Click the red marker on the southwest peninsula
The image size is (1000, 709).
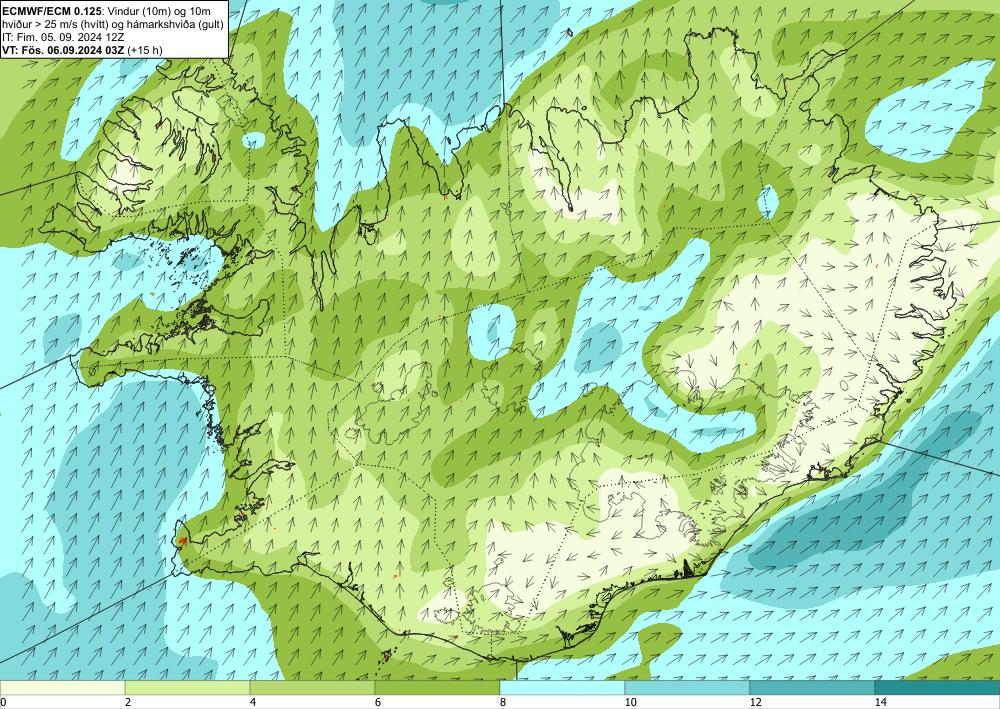pos(182,541)
